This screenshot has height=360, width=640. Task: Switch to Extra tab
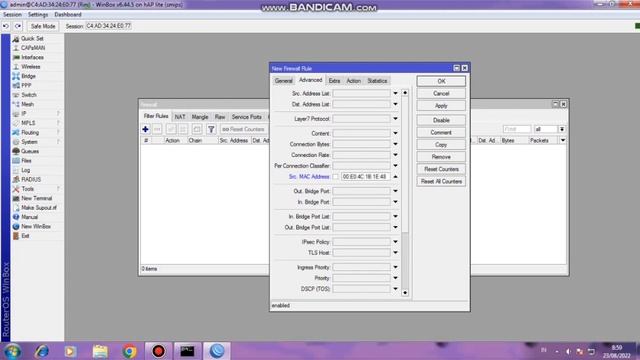(334, 81)
